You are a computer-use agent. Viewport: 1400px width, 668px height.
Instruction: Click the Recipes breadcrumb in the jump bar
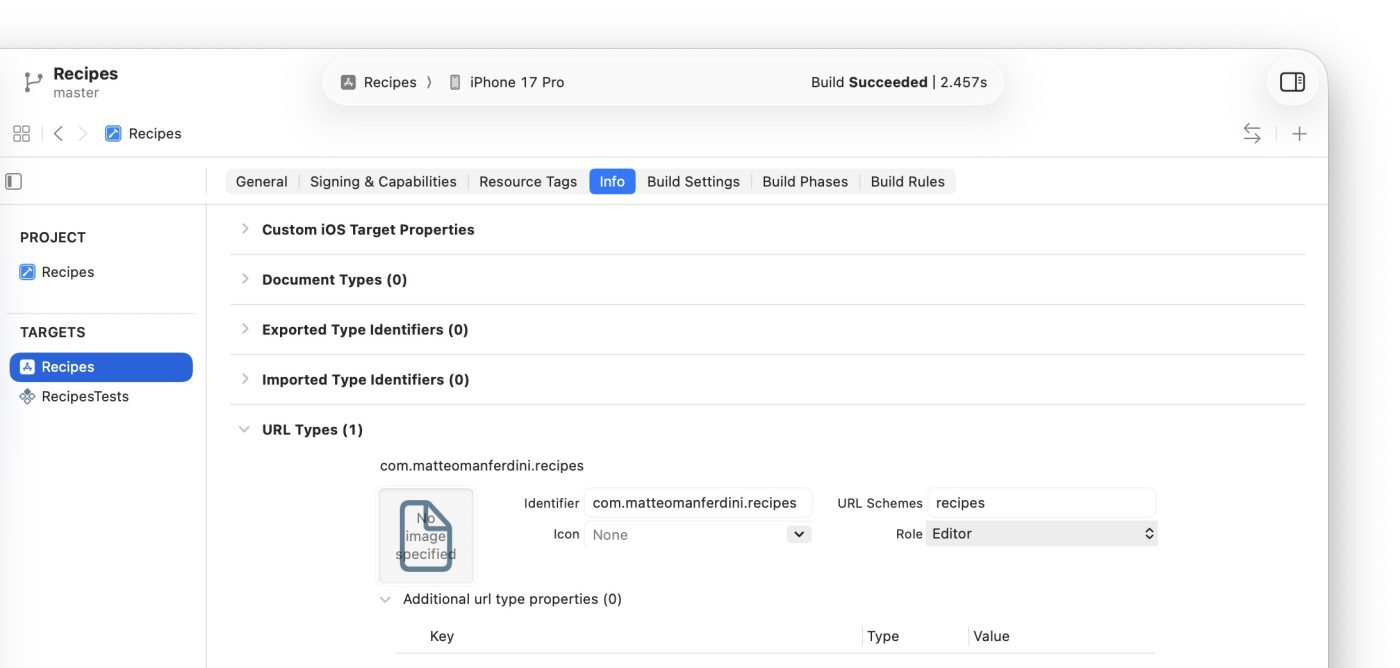[x=155, y=133]
